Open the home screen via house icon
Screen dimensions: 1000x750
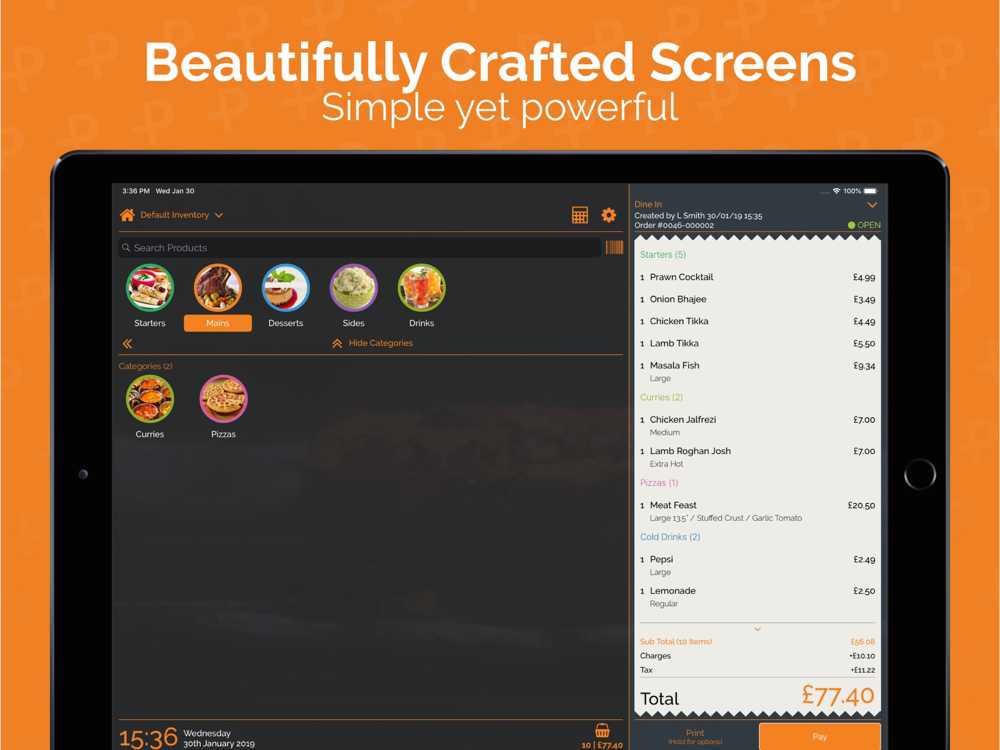click(127, 215)
